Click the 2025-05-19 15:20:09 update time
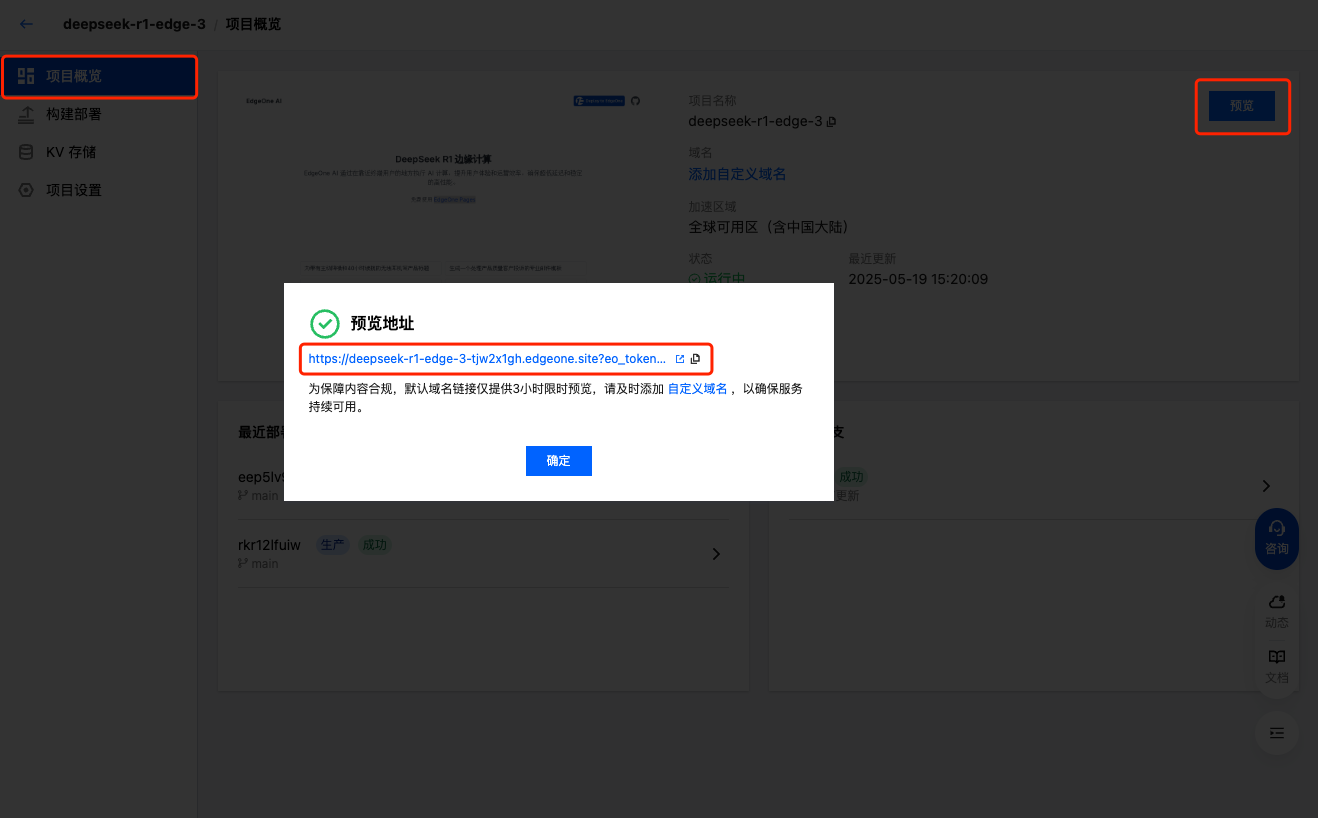Screen dimensions: 1318x818 click(x=918, y=279)
